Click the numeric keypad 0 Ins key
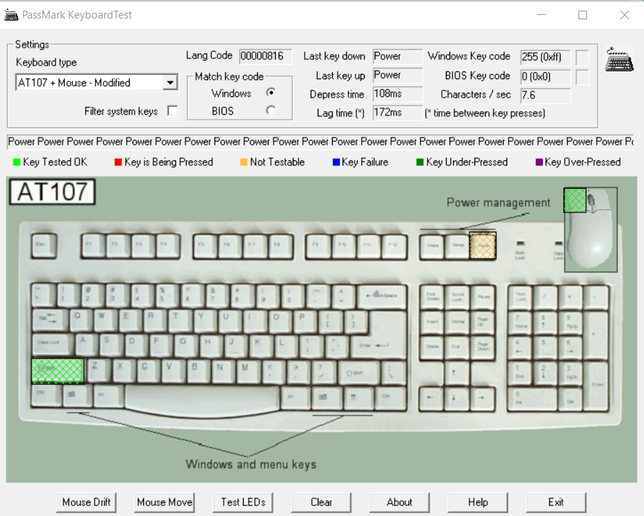Viewport: 644px width, 516px height. click(x=532, y=399)
